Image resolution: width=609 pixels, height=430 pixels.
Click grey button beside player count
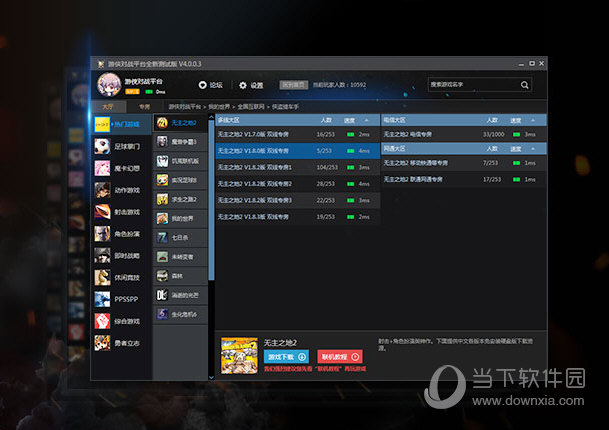click(294, 85)
